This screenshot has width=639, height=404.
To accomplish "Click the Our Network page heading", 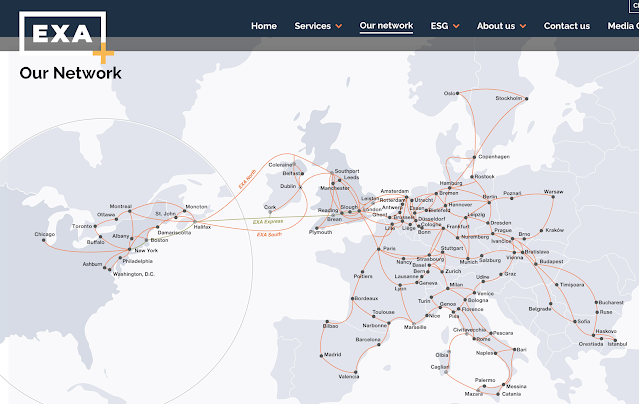I will click(x=71, y=73).
